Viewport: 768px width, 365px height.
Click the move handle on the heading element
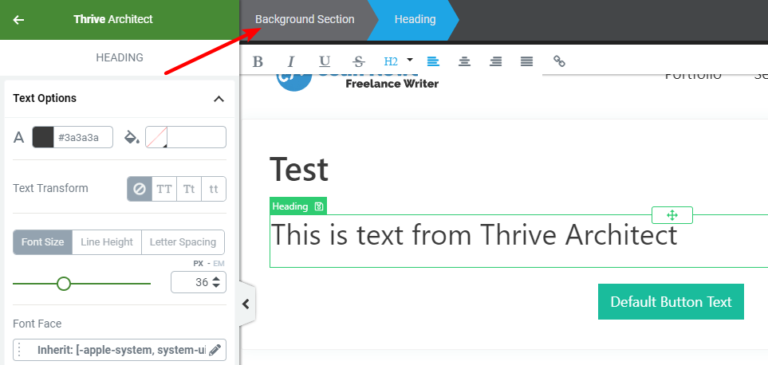tap(672, 215)
